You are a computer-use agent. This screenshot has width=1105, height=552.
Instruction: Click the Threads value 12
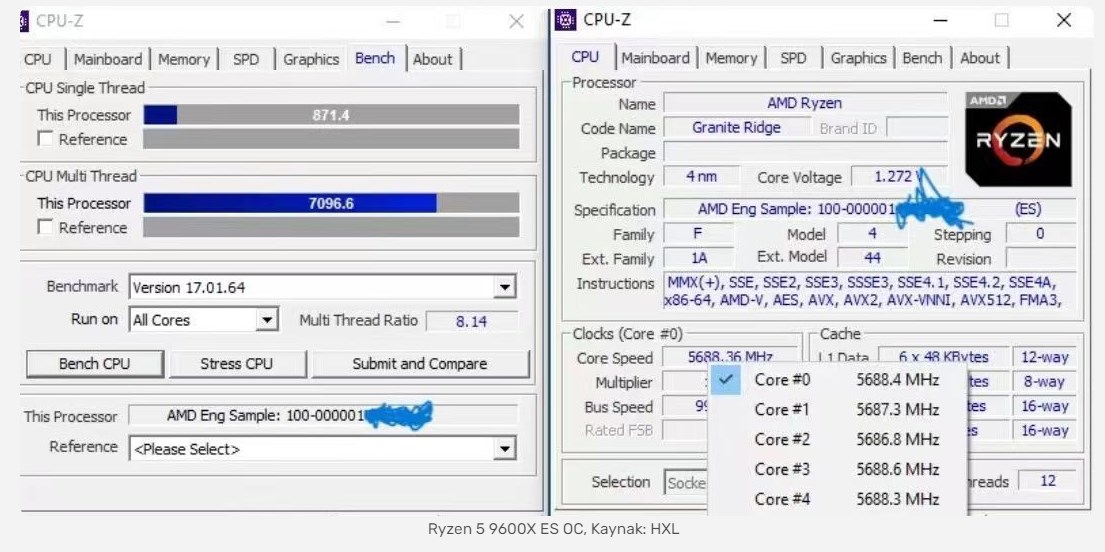point(1047,481)
